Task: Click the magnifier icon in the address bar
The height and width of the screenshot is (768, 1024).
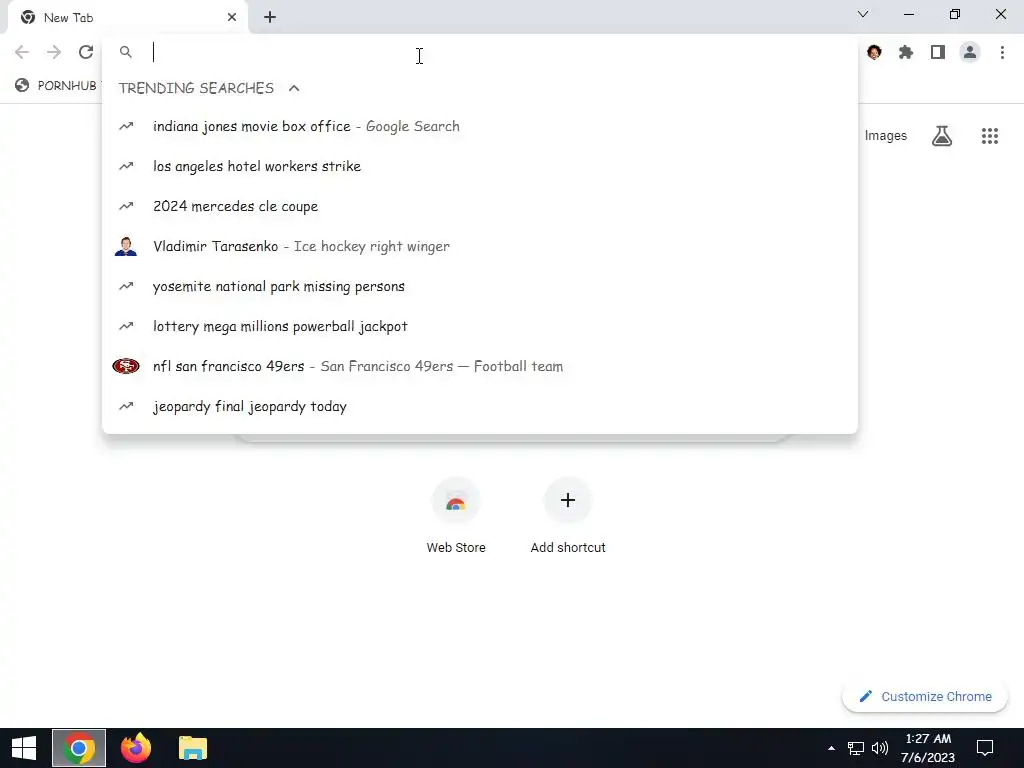Action: tap(125, 52)
